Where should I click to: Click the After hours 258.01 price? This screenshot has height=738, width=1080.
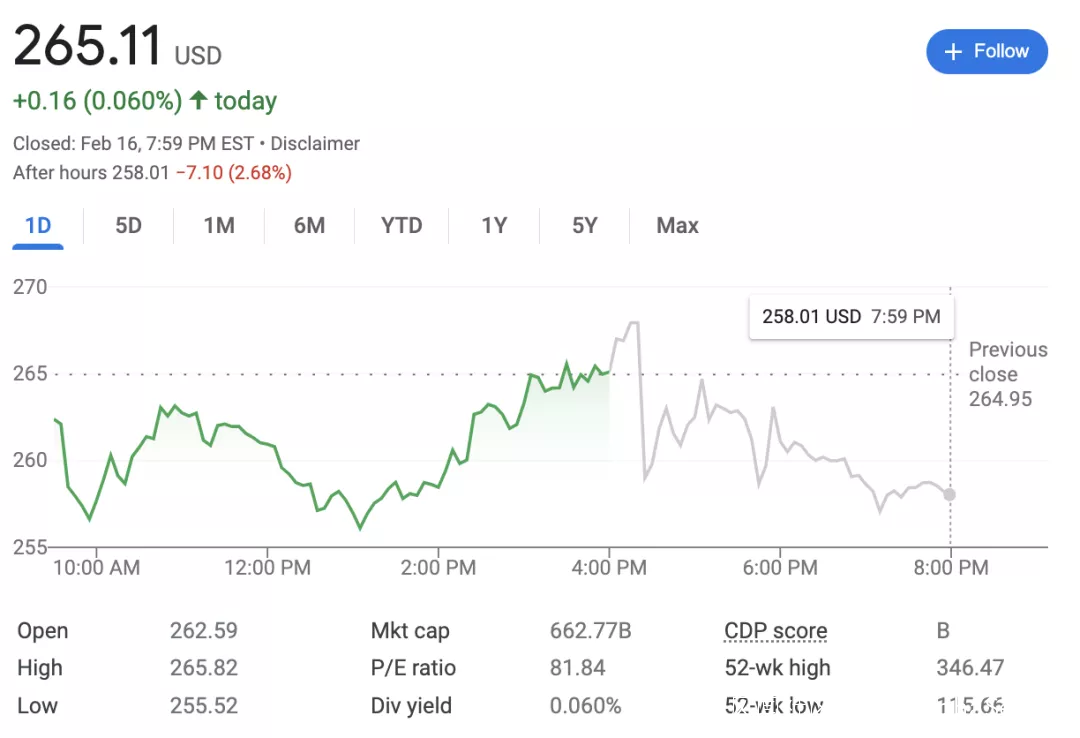(x=140, y=173)
